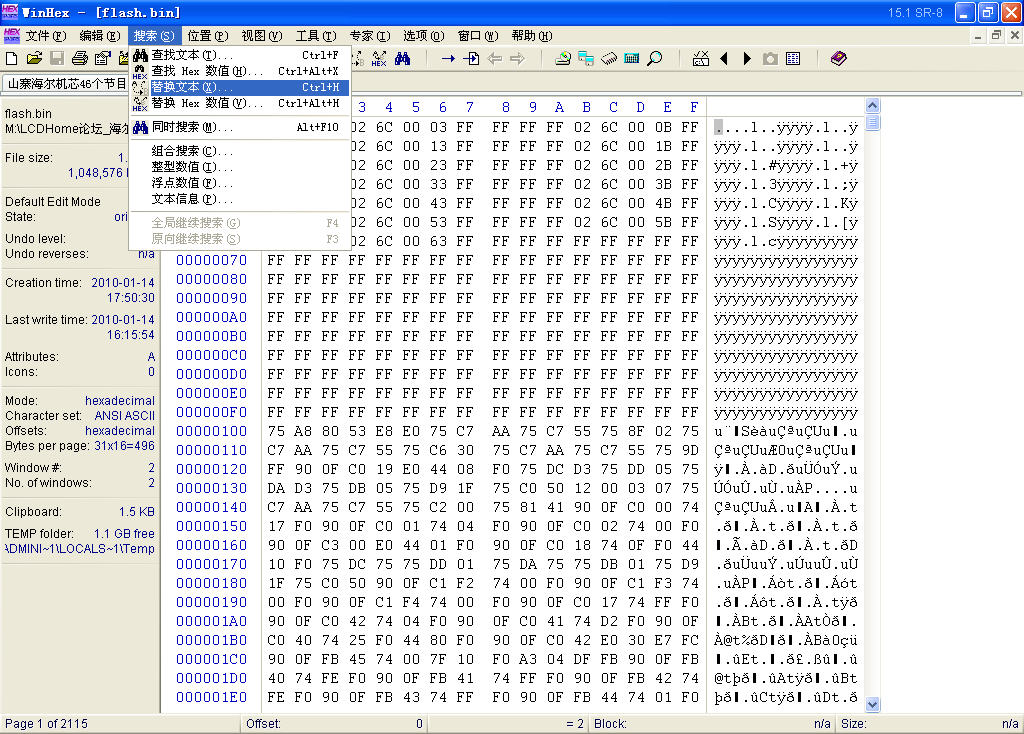Click the Size status bar entry
Screen dimensions: 1024x734
929,724
